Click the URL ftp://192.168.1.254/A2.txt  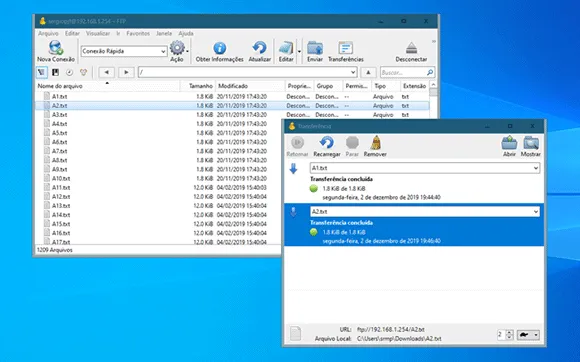[x=391, y=329]
